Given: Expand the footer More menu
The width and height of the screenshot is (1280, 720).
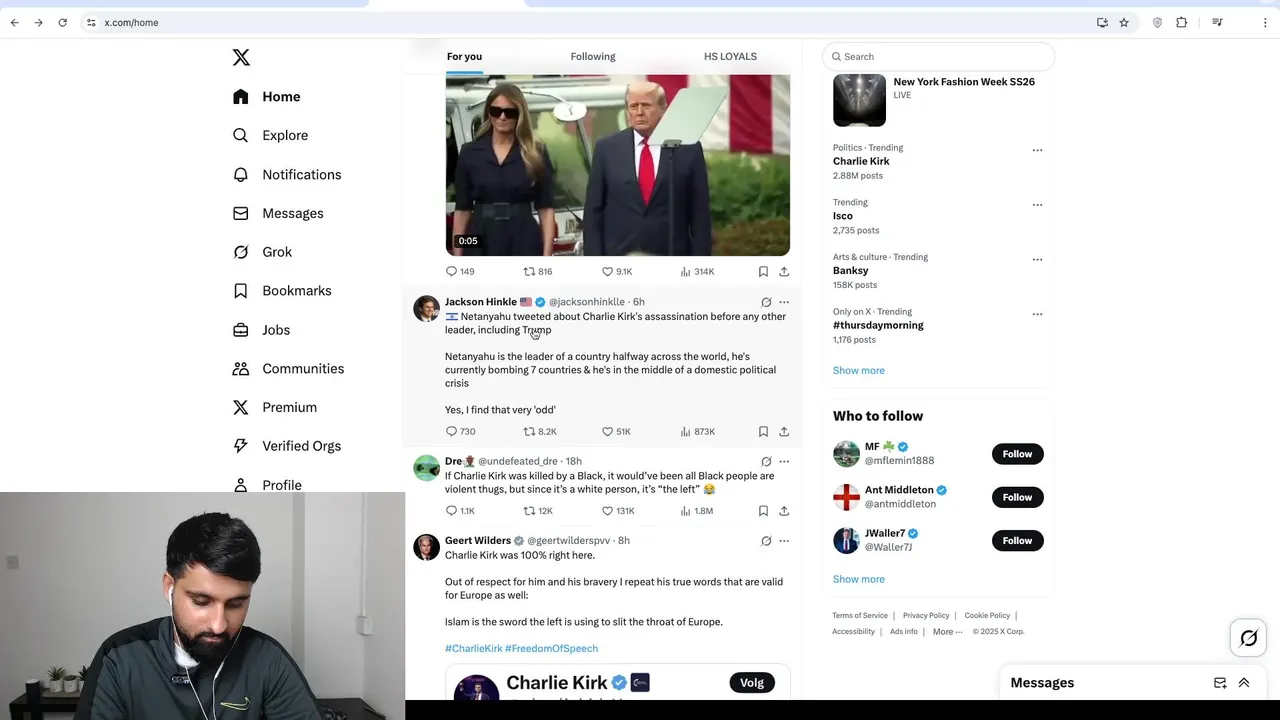Looking at the screenshot, I should pyautogui.click(x=947, y=631).
